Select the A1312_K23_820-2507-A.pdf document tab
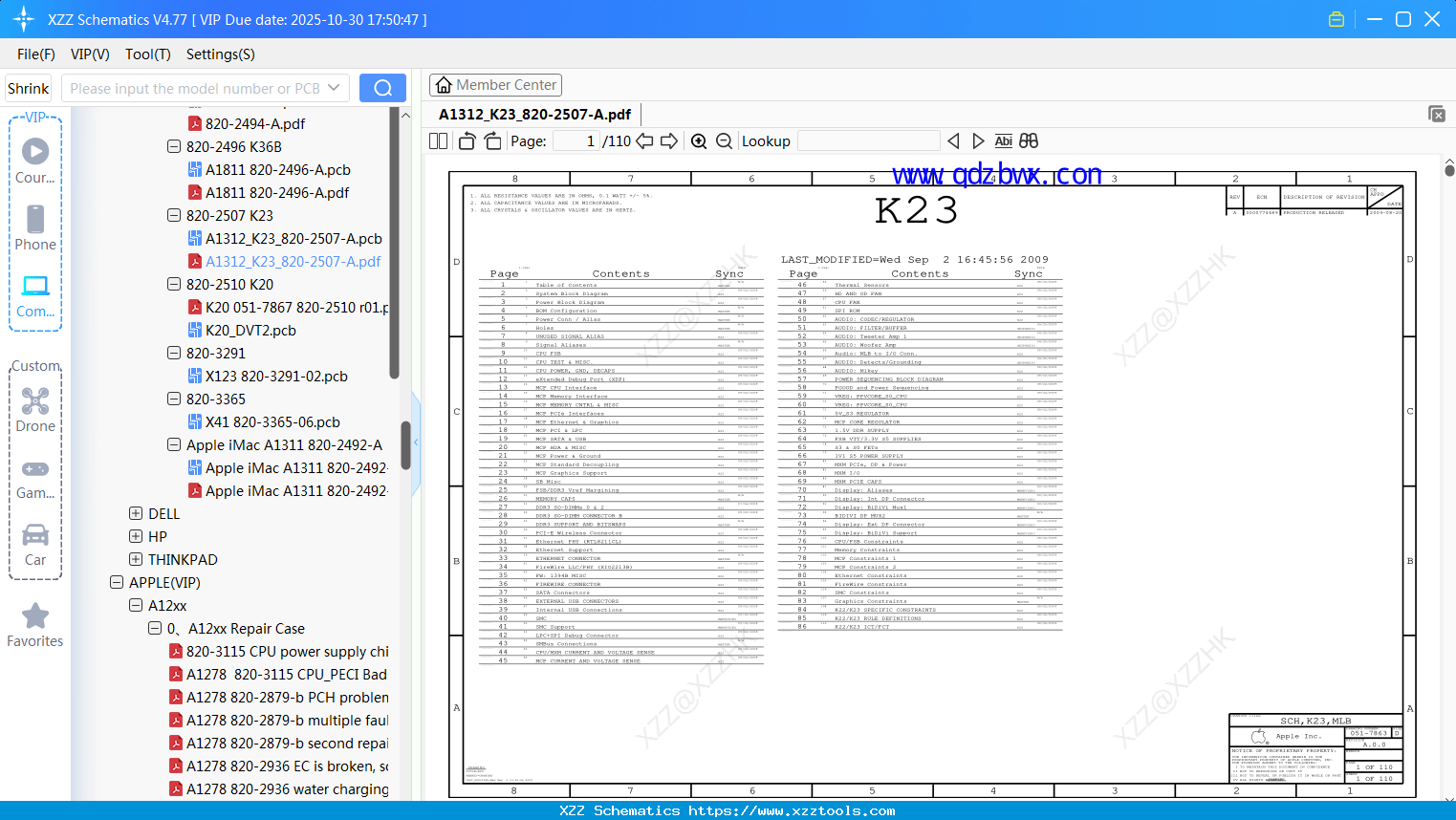Image resolution: width=1456 pixels, height=820 pixels. 534,115
